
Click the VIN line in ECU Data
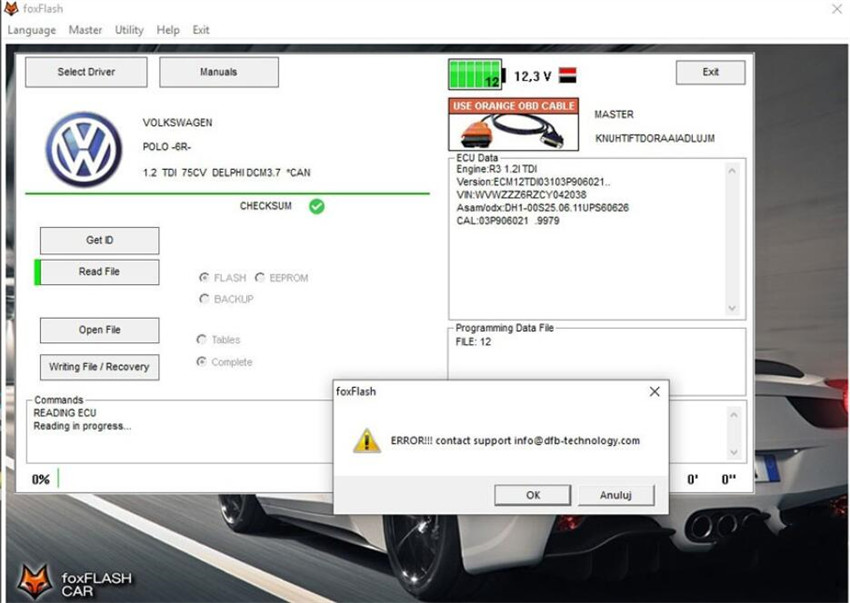pyautogui.click(x=521, y=195)
